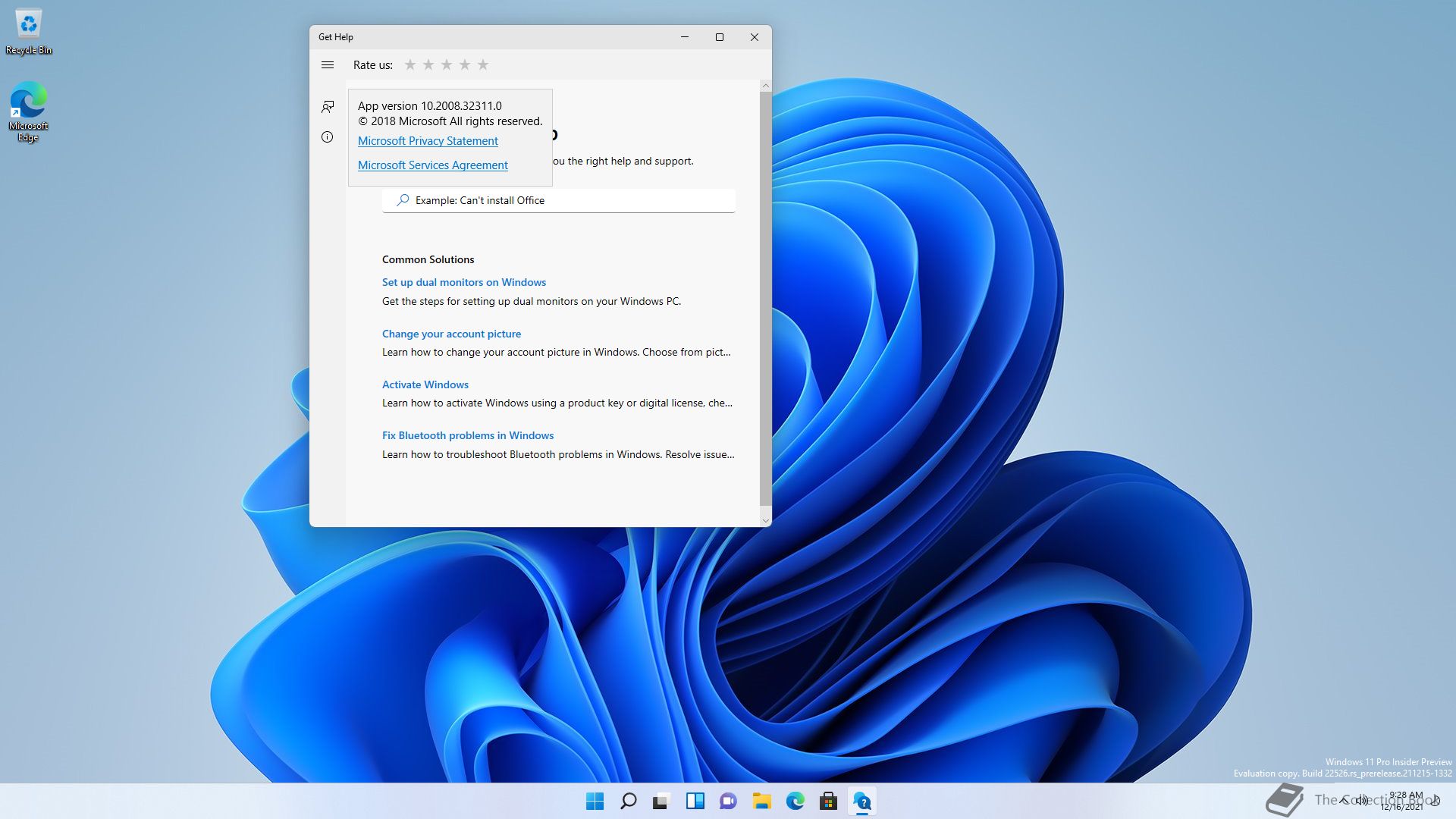This screenshot has width=1456, height=819.
Task: Rate three stars in Rate us
Action: 447,65
